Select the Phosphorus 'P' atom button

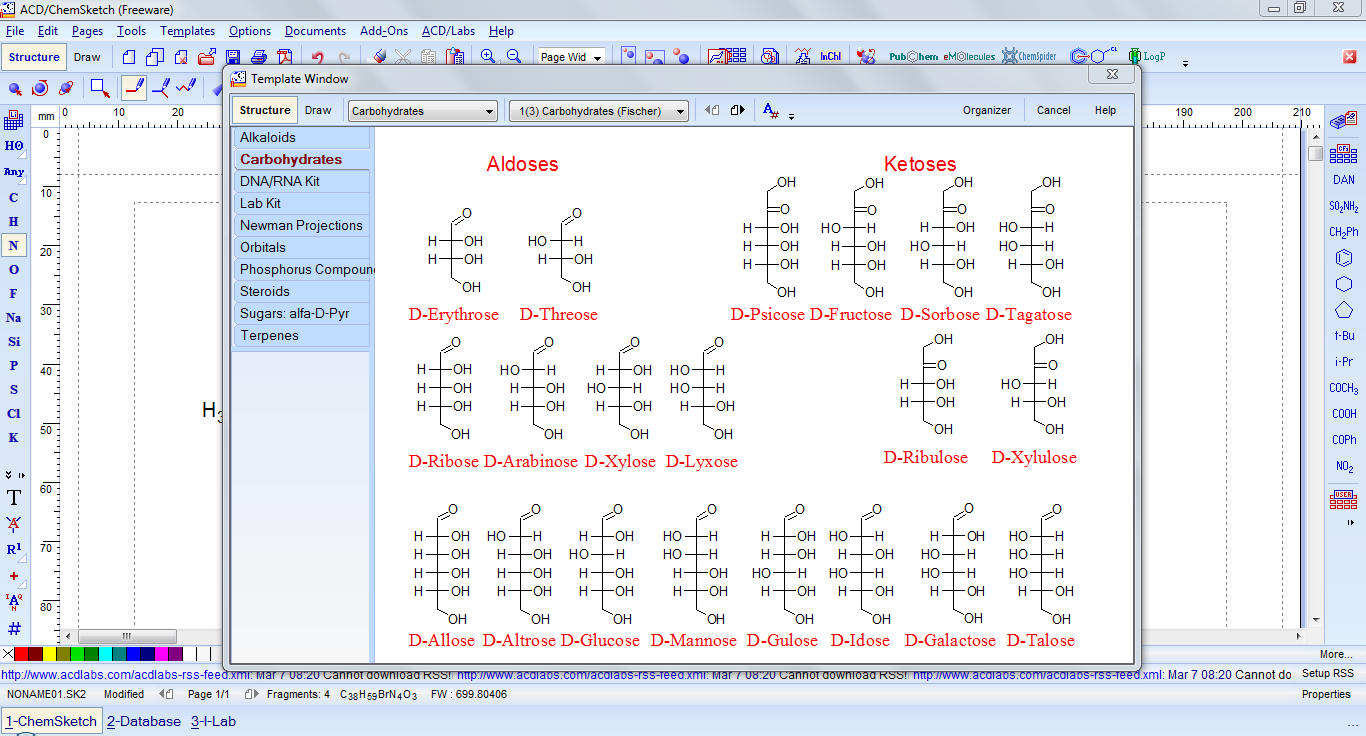[14, 365]
